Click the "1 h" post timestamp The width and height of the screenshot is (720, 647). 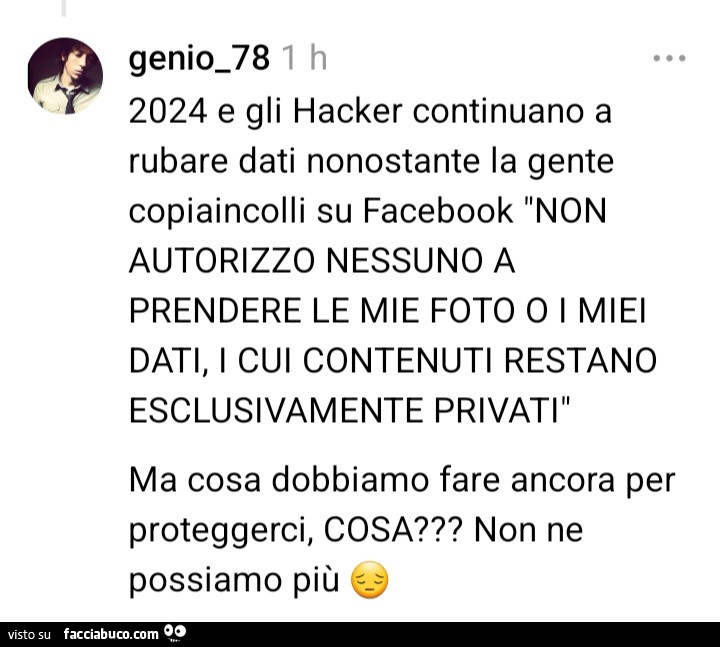[x=304, y=59]
